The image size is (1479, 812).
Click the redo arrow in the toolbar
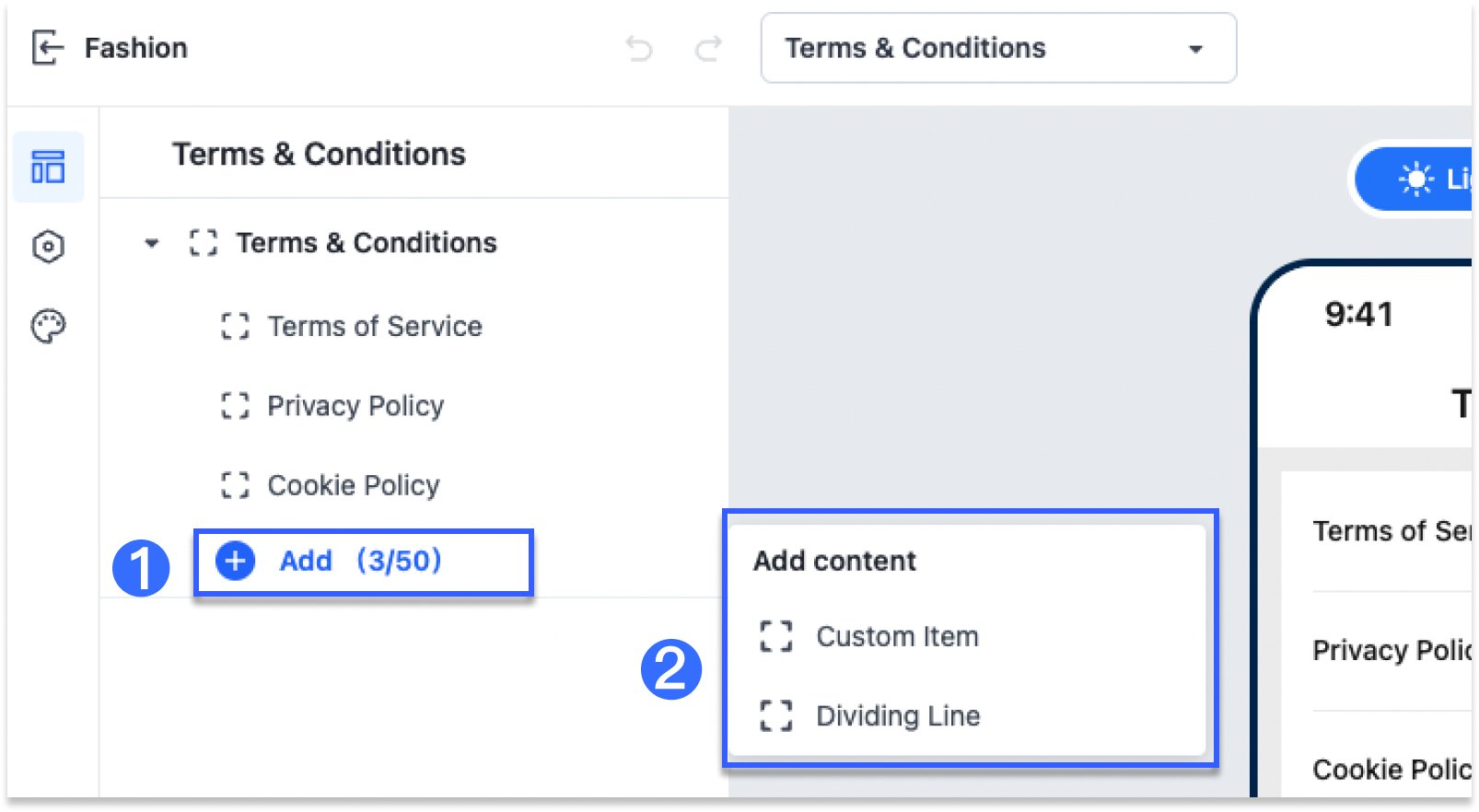[708, 51]
